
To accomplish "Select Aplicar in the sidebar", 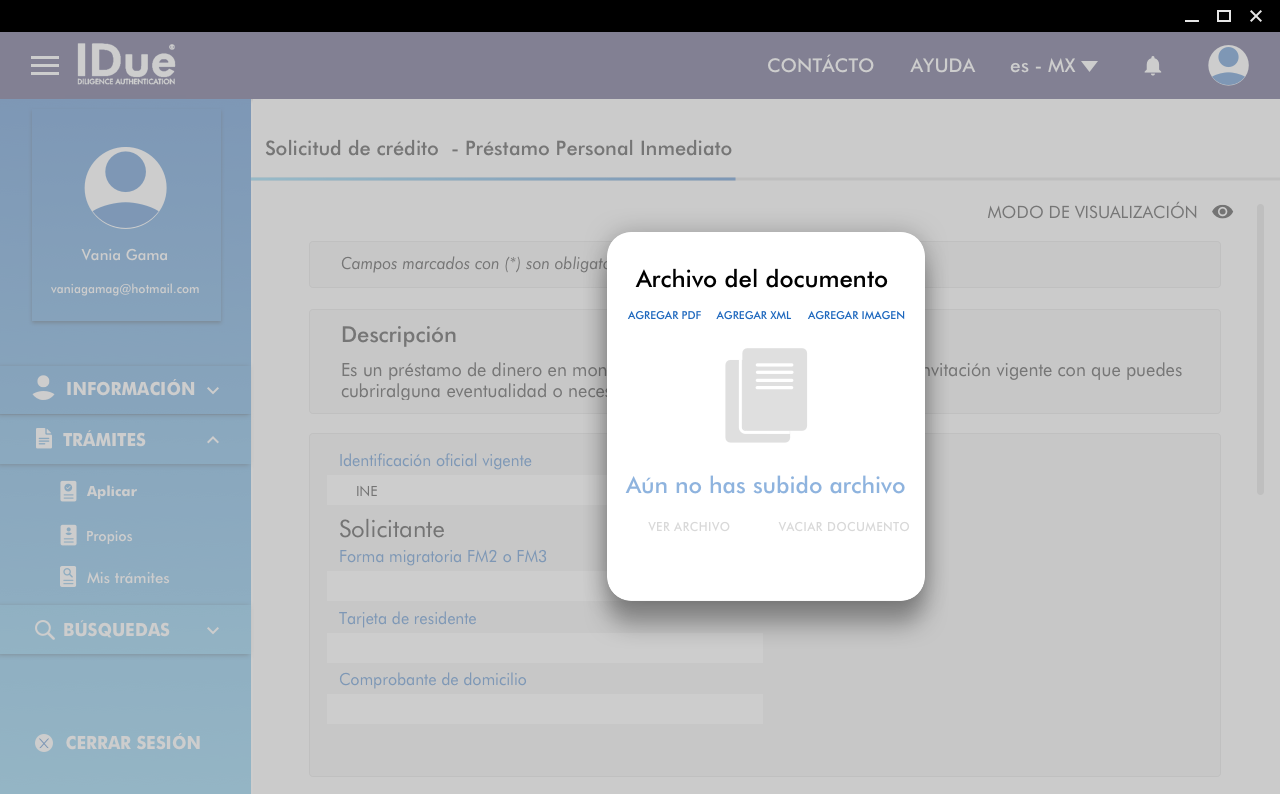I will [111, 491].
